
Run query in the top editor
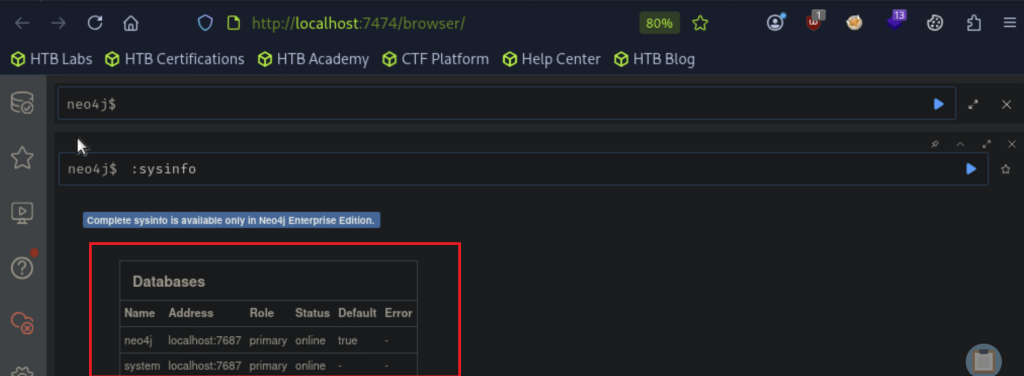(x=938, y=104)
